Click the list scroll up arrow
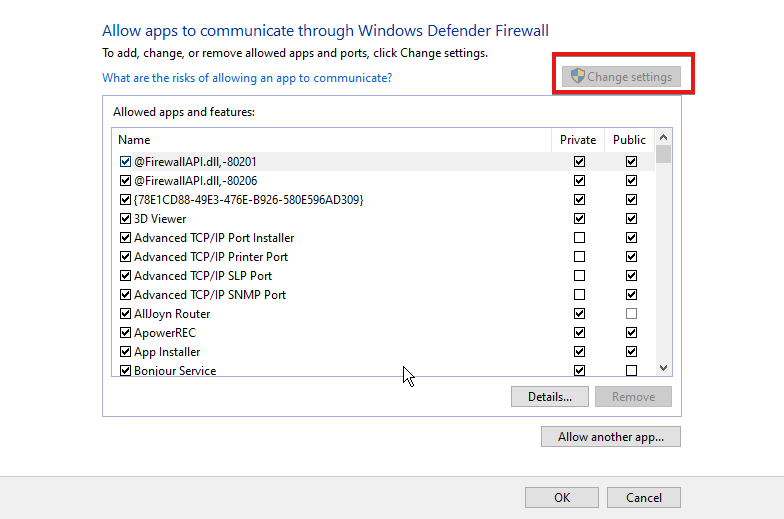This screenshot has width=784, height=519. coord(664,137)
